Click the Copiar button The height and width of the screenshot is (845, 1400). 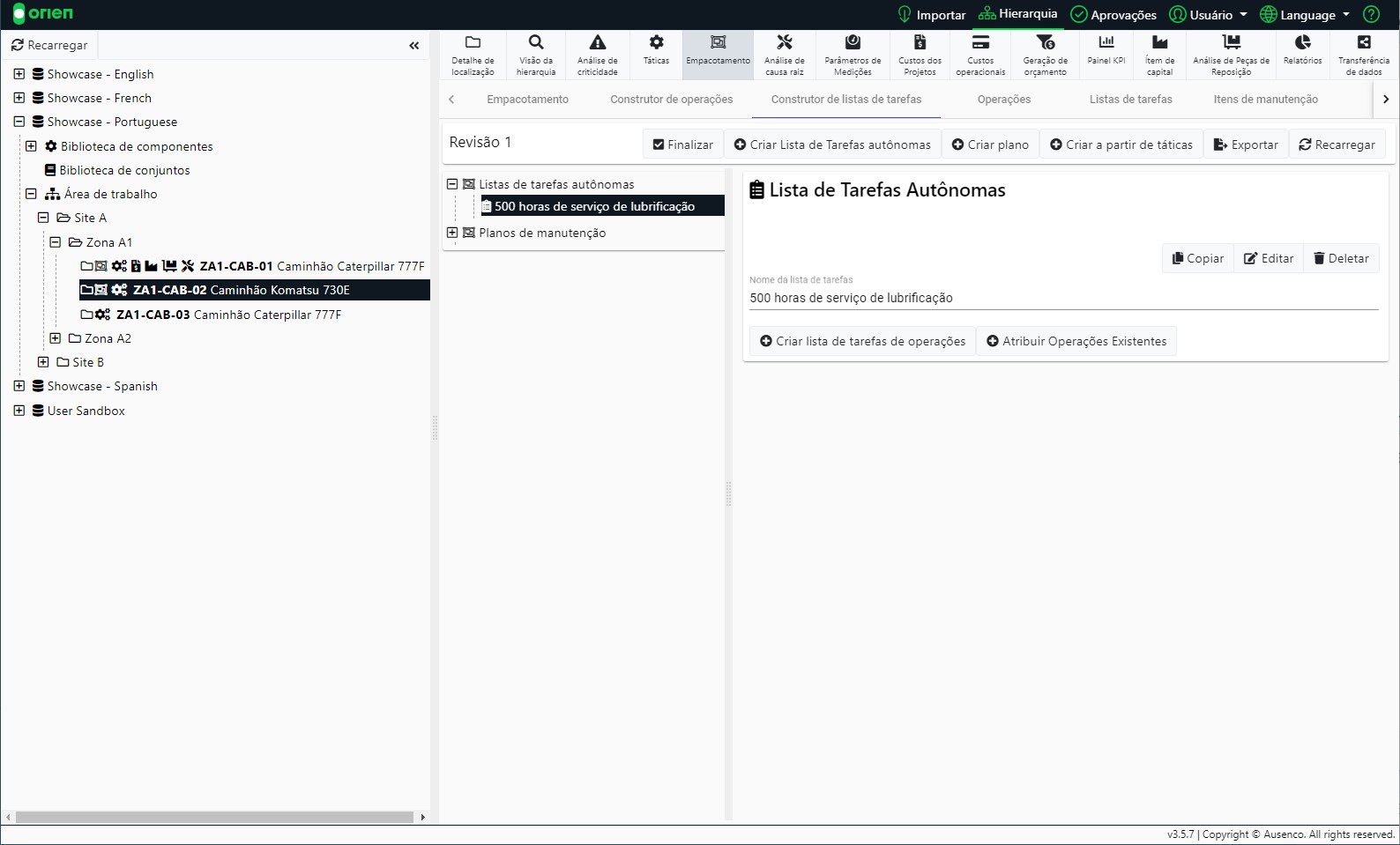click(1197, 258)
